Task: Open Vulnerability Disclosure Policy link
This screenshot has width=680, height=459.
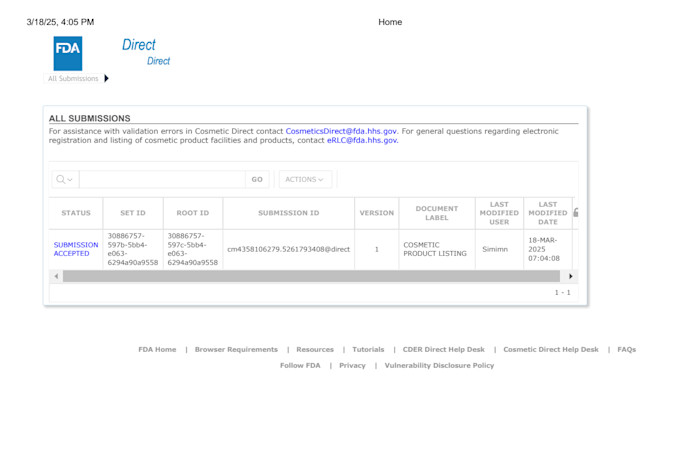Action: (x=439, y=365)
